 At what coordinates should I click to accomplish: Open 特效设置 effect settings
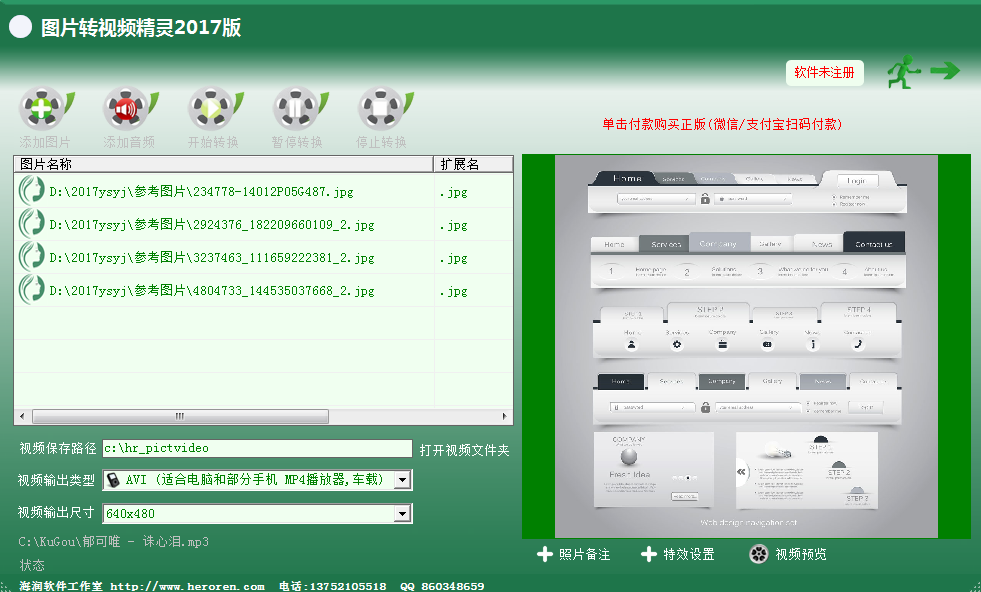[x=688, y=554]
